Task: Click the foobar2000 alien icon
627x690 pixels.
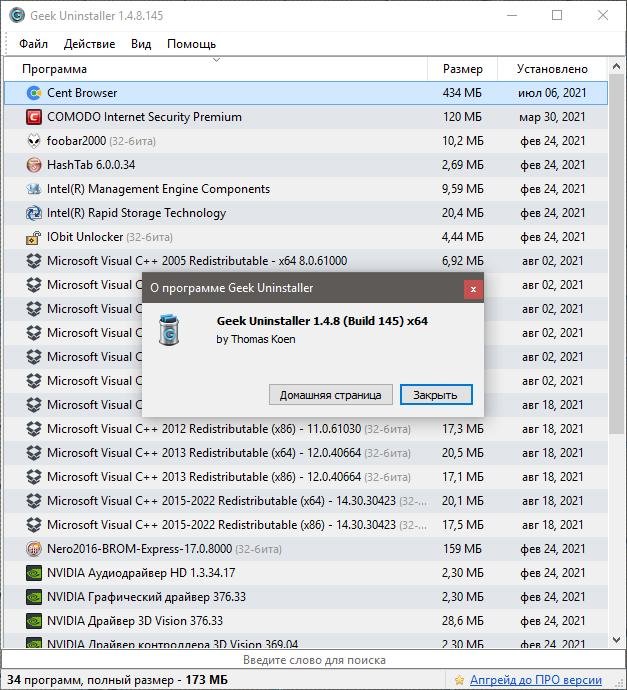Action: pos(33,141)
